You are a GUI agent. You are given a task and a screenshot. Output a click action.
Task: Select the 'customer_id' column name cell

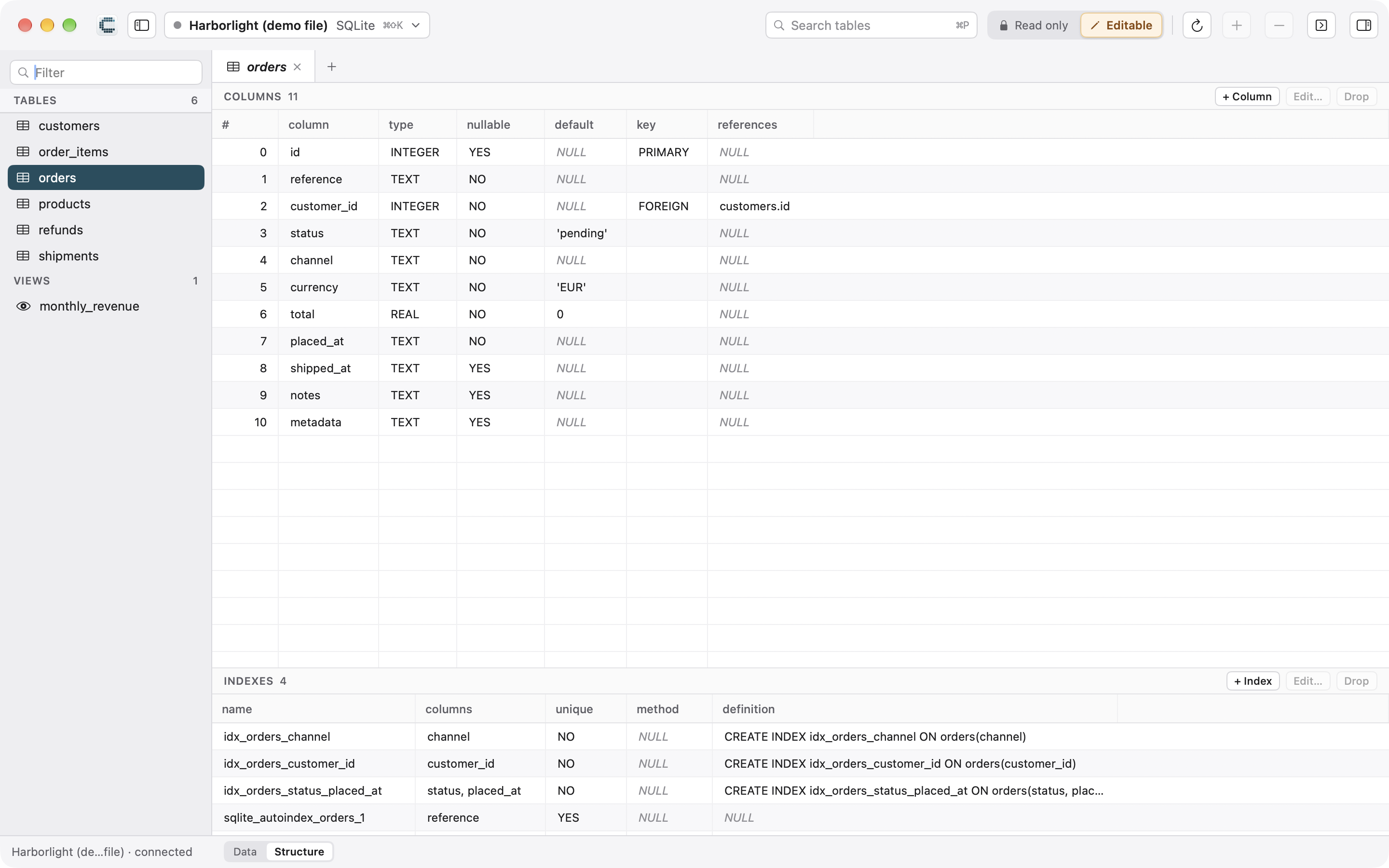coord(328,206)
